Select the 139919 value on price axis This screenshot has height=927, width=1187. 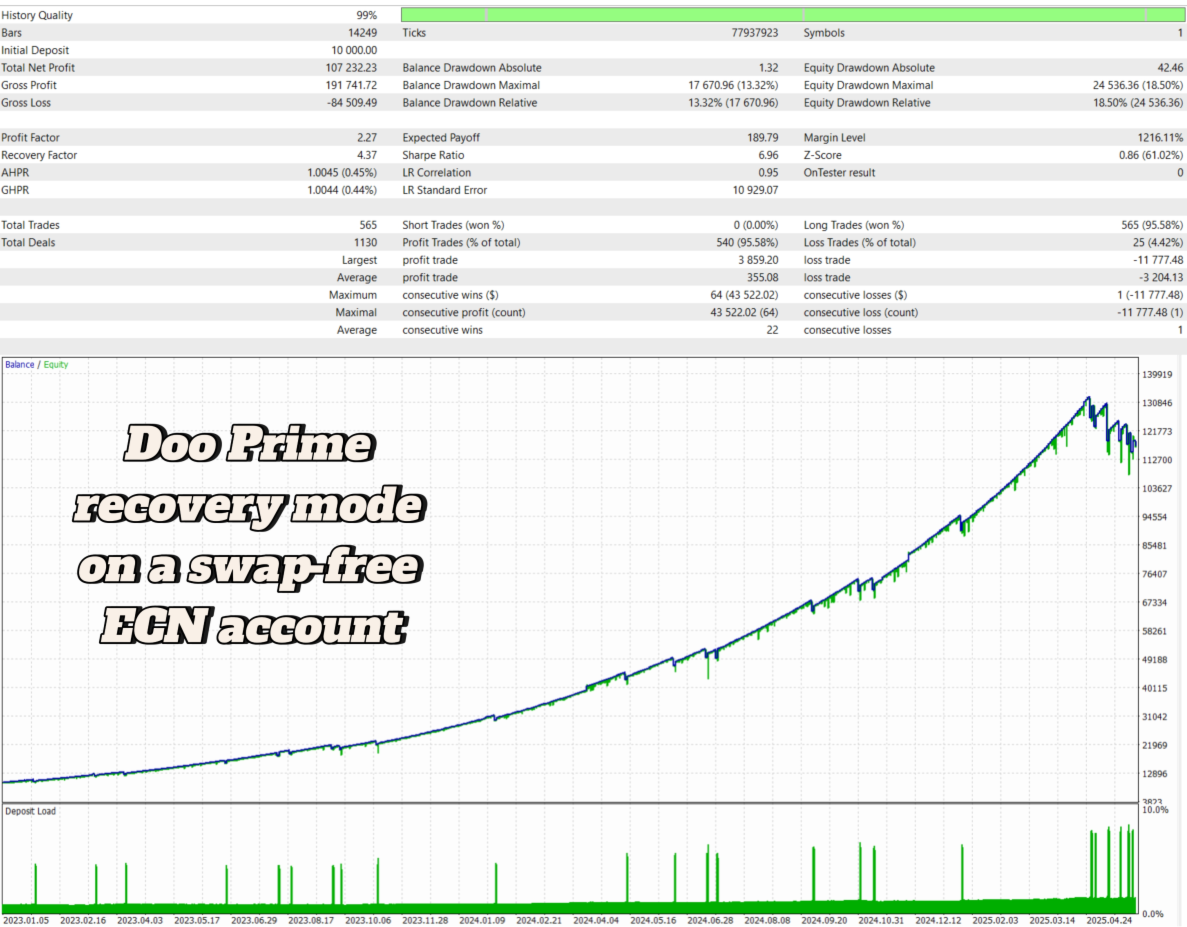1157,374
